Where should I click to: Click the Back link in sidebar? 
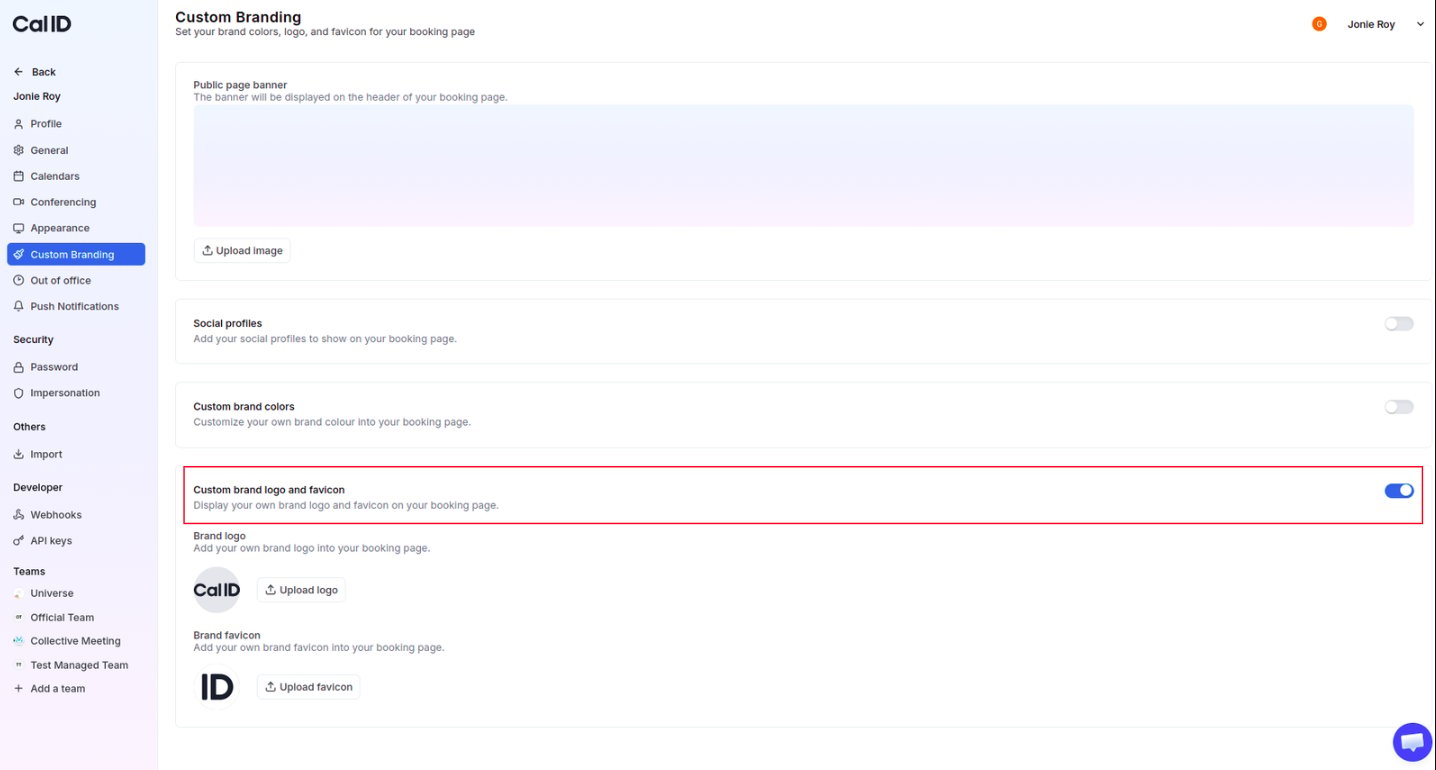pos(35,72)
